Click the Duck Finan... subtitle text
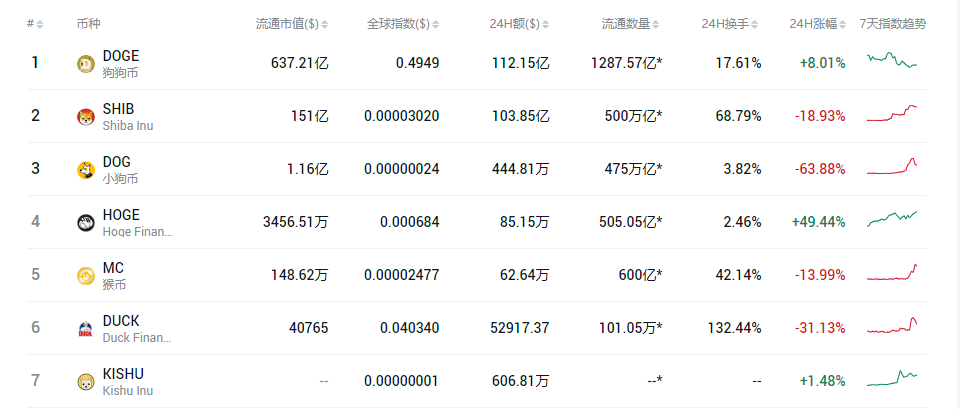 click(137, 337)
